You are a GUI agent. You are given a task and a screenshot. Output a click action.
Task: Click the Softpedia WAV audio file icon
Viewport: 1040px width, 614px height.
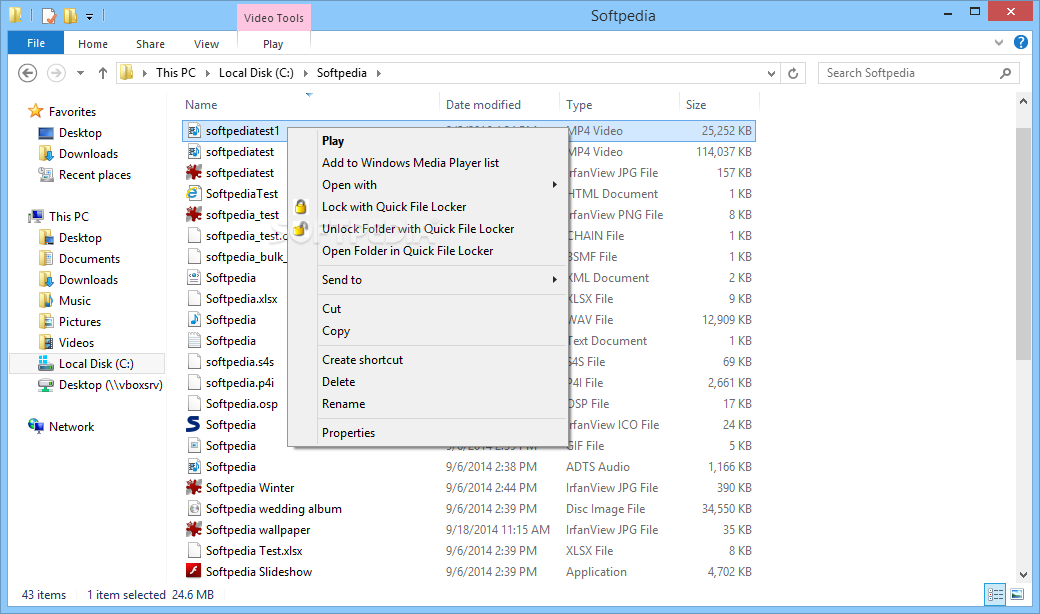pos(194,320)
